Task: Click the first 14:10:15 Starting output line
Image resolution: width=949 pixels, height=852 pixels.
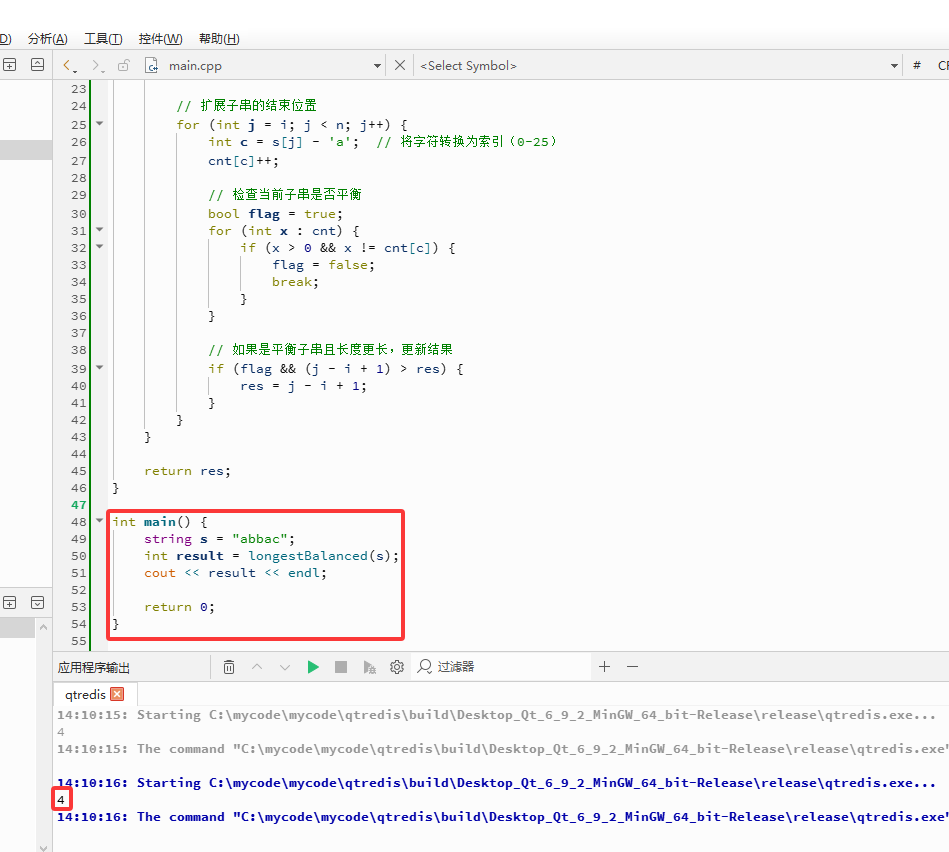Action: (x=496, y=715)
